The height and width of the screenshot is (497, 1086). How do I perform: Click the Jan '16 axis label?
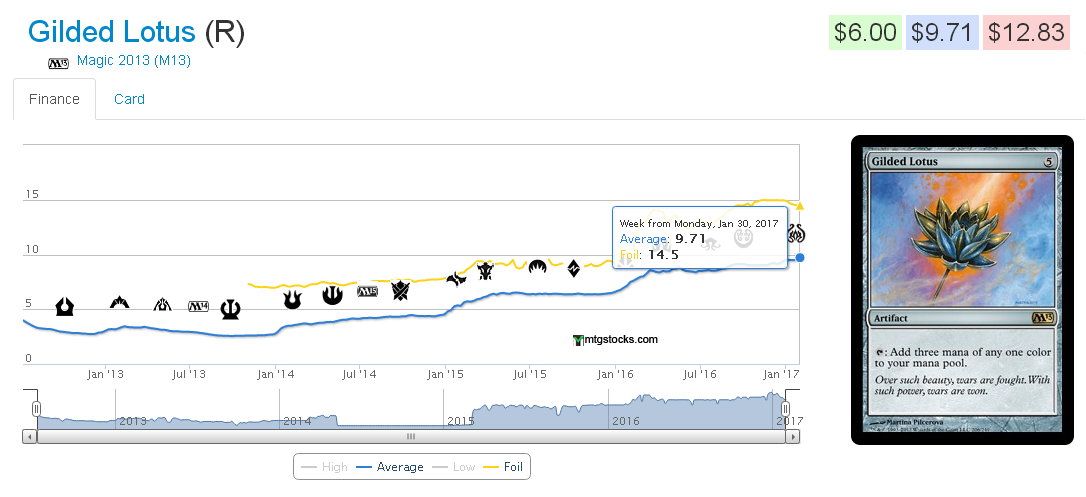pos(616,374)
